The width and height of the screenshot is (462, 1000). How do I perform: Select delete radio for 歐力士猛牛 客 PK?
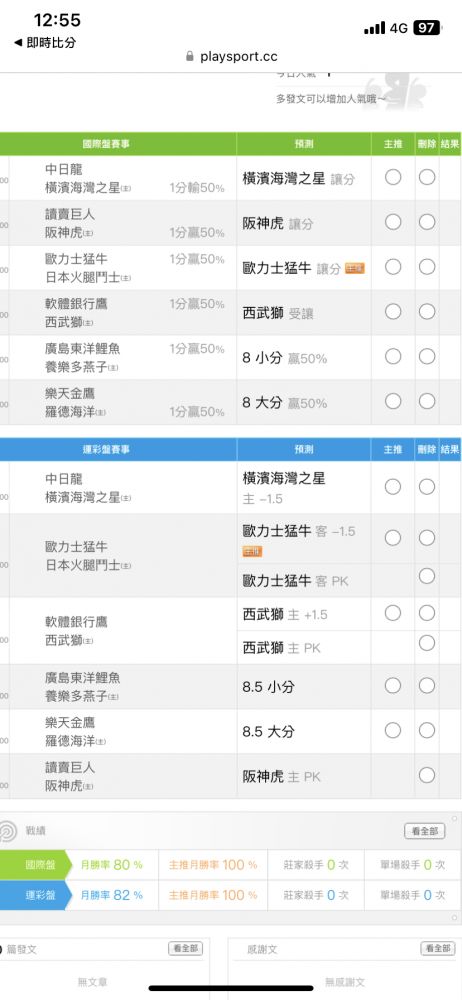click(427, 576)
